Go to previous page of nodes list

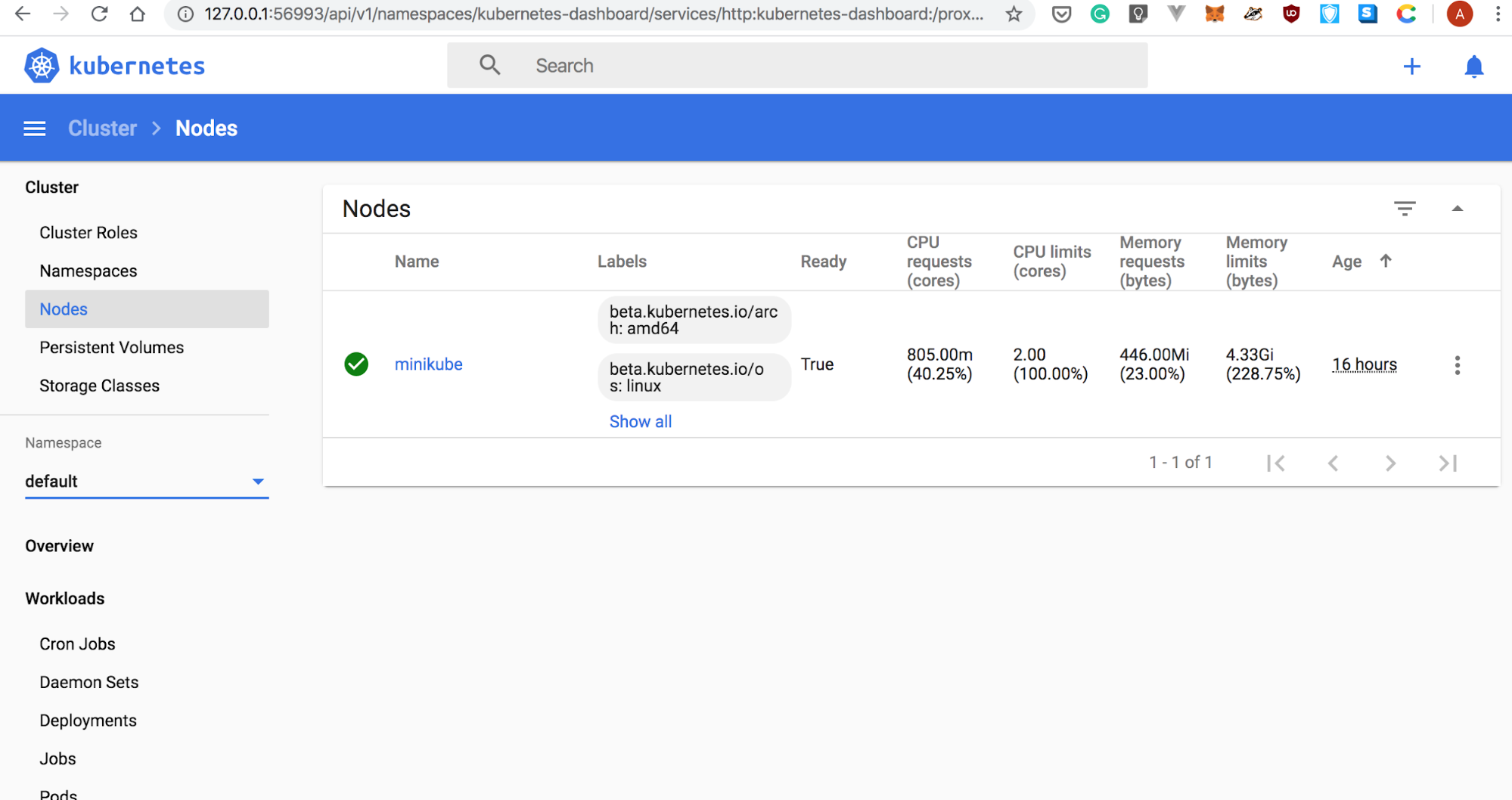tap(1333, 463)
